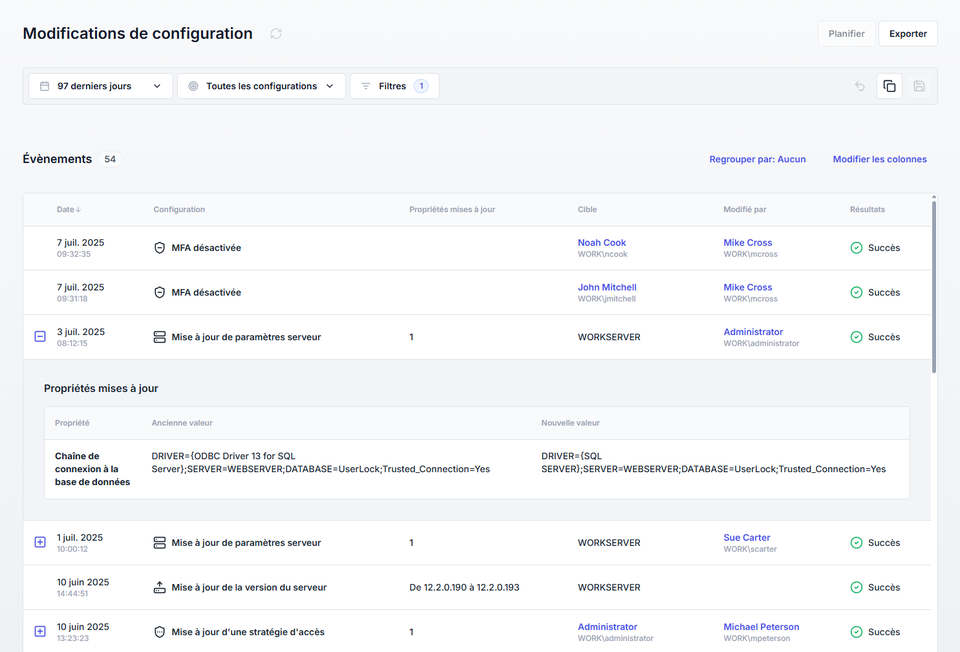Viewport: 960px width, 652px height.
Task: Click the Exporter button
Action: (x=907, y=33)
